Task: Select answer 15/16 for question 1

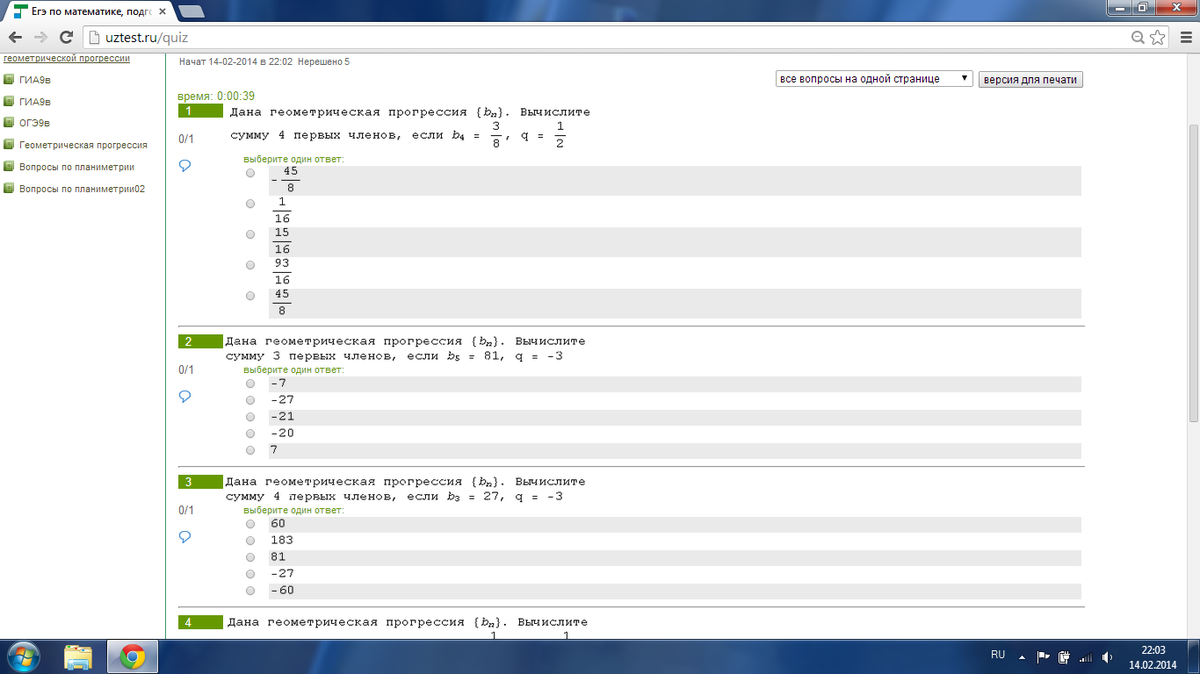Action: click(x=250, y=234)
